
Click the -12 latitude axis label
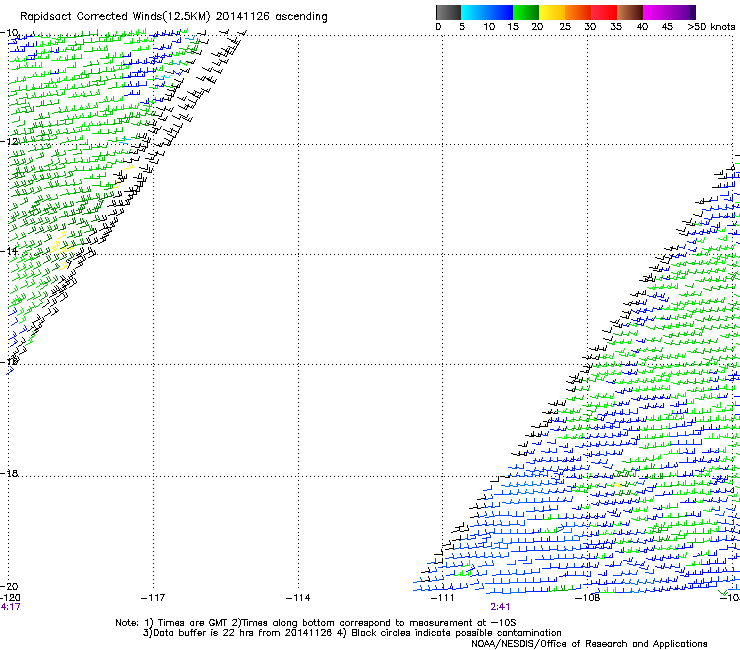coord(9,142)
